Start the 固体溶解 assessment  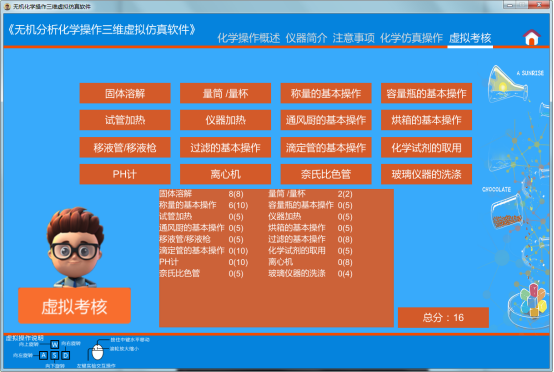(x=125, y=93)
